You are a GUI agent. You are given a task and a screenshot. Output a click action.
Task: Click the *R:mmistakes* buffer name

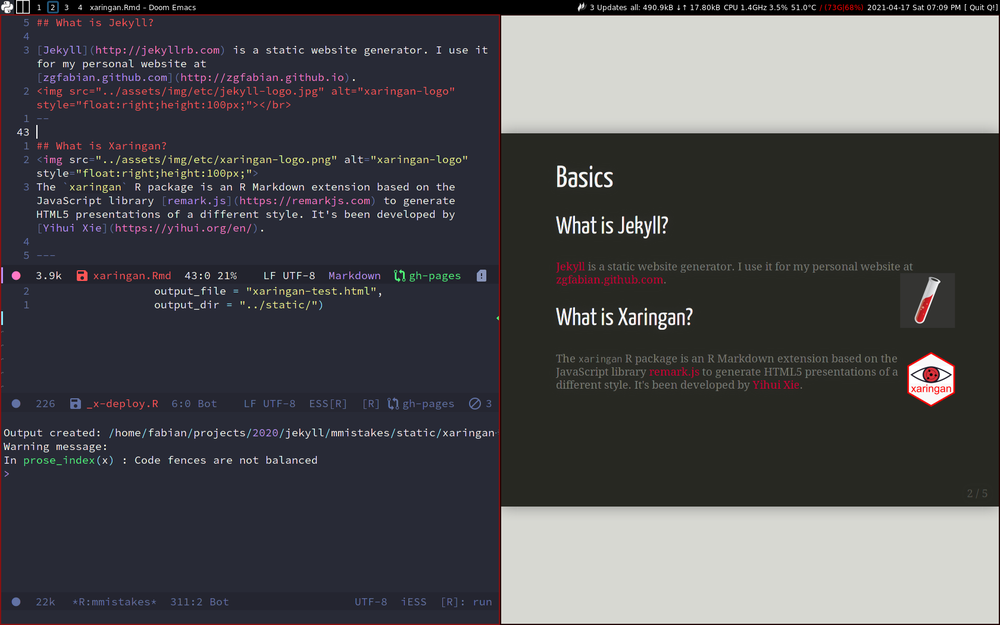(x=114, y=601)
